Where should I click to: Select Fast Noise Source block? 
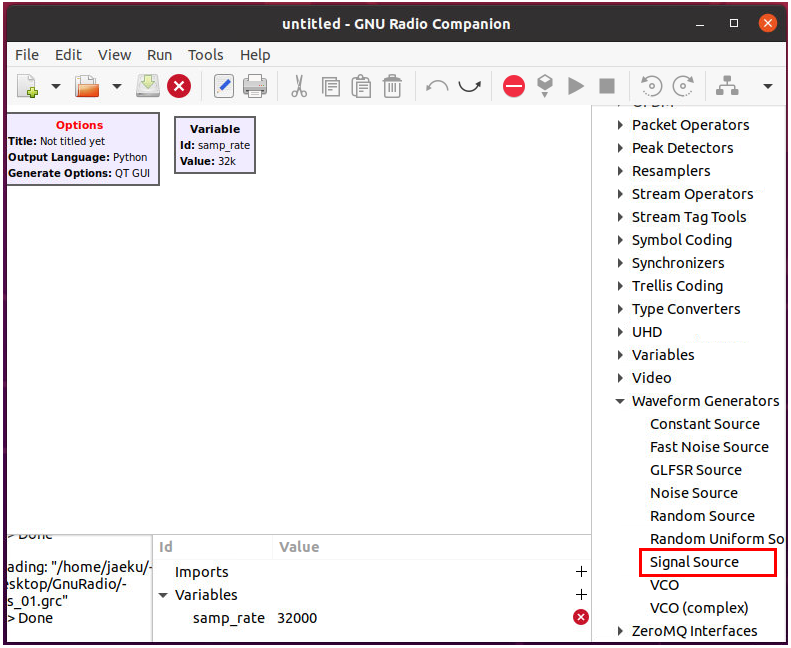[709, 447]
